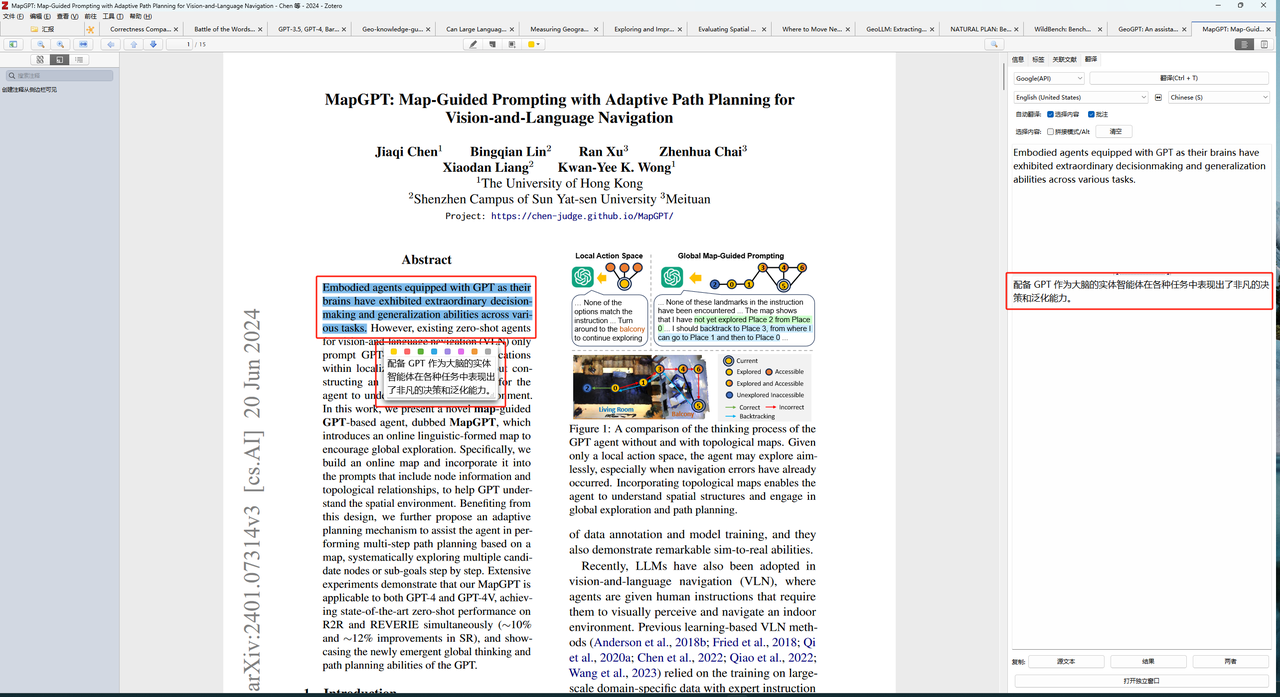Zoom in on the PDF page
Viewport: 1280px width, 697px height.
(60, 44)
